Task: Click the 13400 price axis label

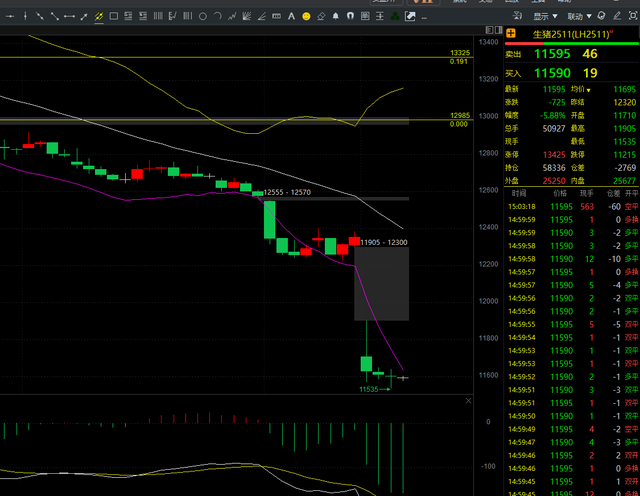Action: point(488,42)
